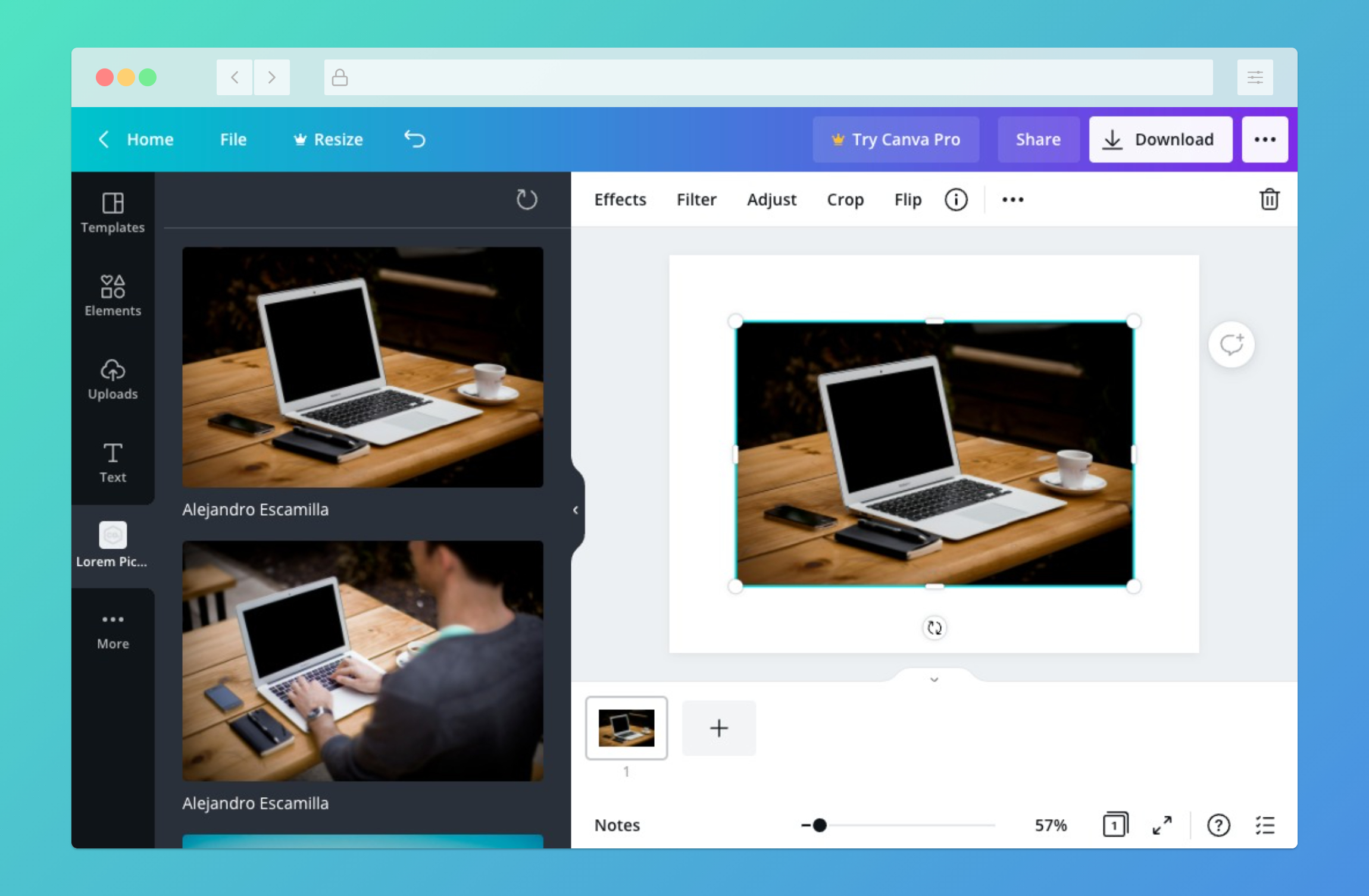
Task: Add a new page with the plus button
Action: (718, 728)
